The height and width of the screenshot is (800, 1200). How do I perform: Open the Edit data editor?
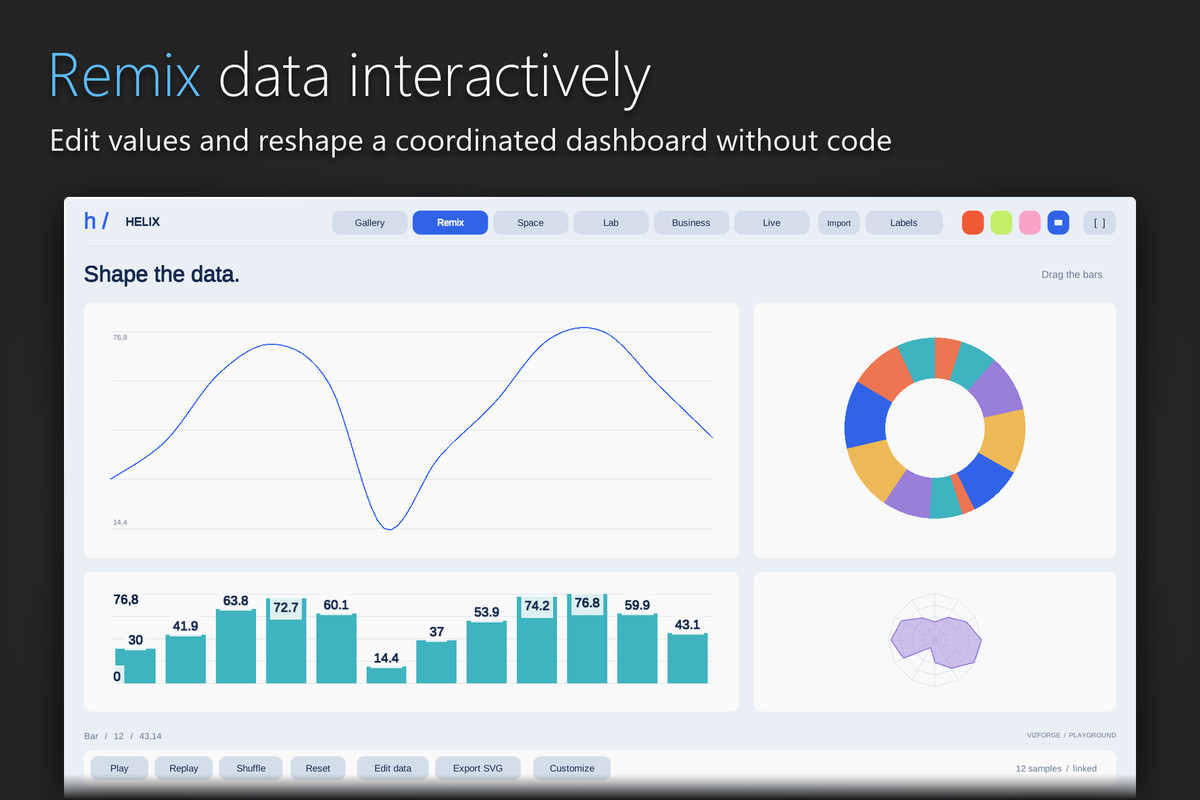393,768
